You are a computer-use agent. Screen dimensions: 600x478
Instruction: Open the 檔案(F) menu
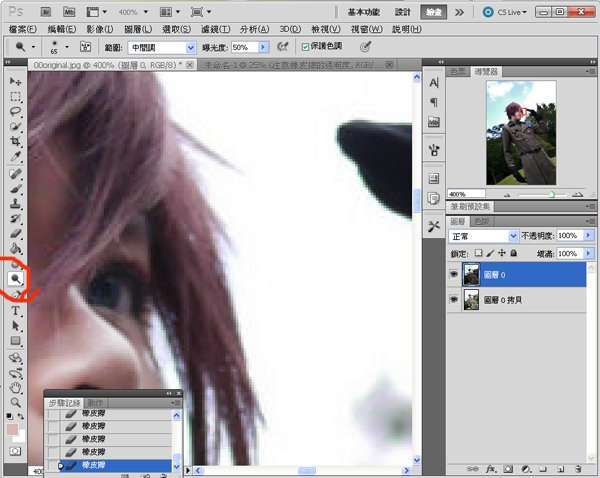(x=23, y=29)
